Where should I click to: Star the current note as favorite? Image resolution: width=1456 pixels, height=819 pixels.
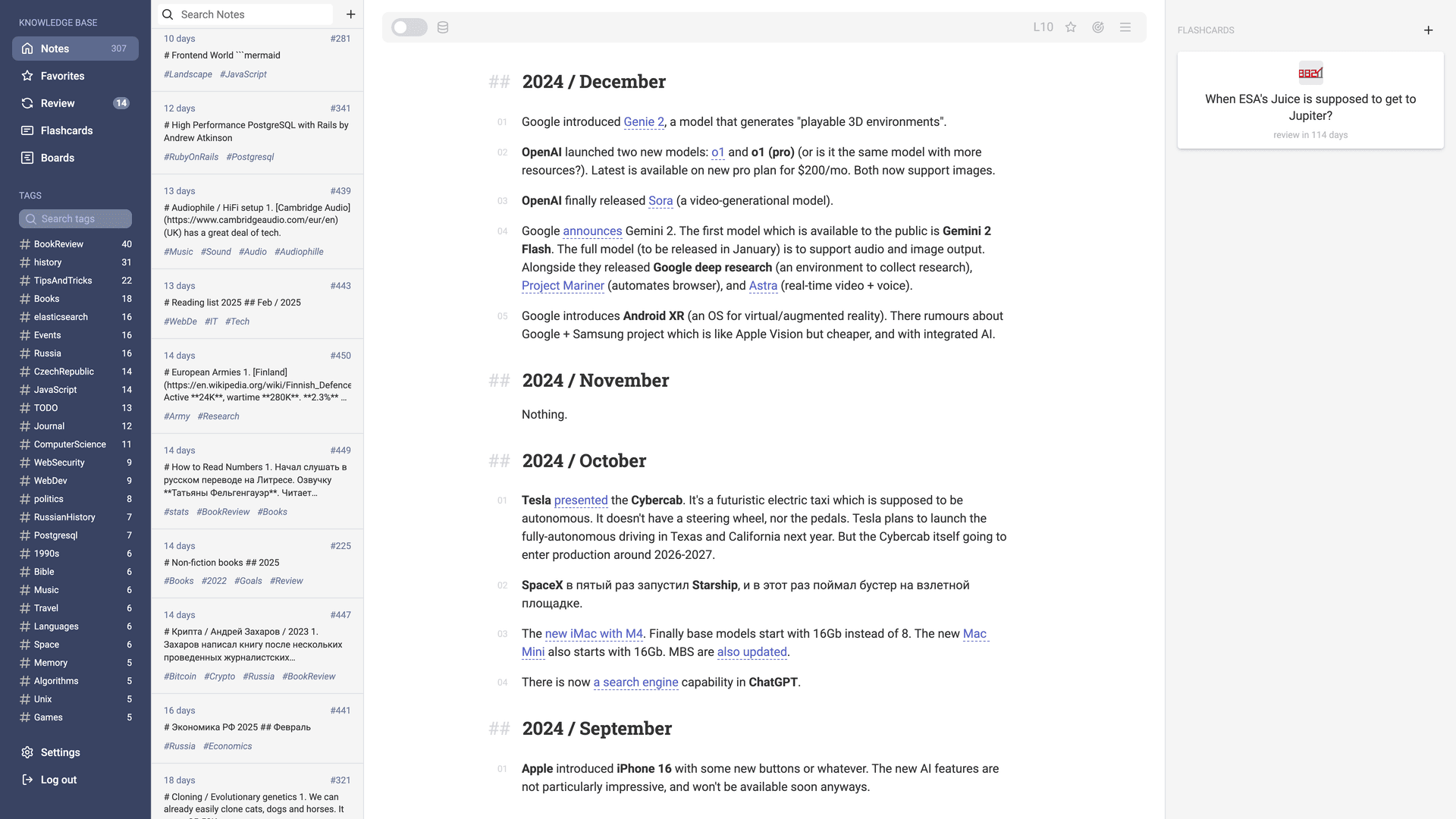coord(1071,27)
